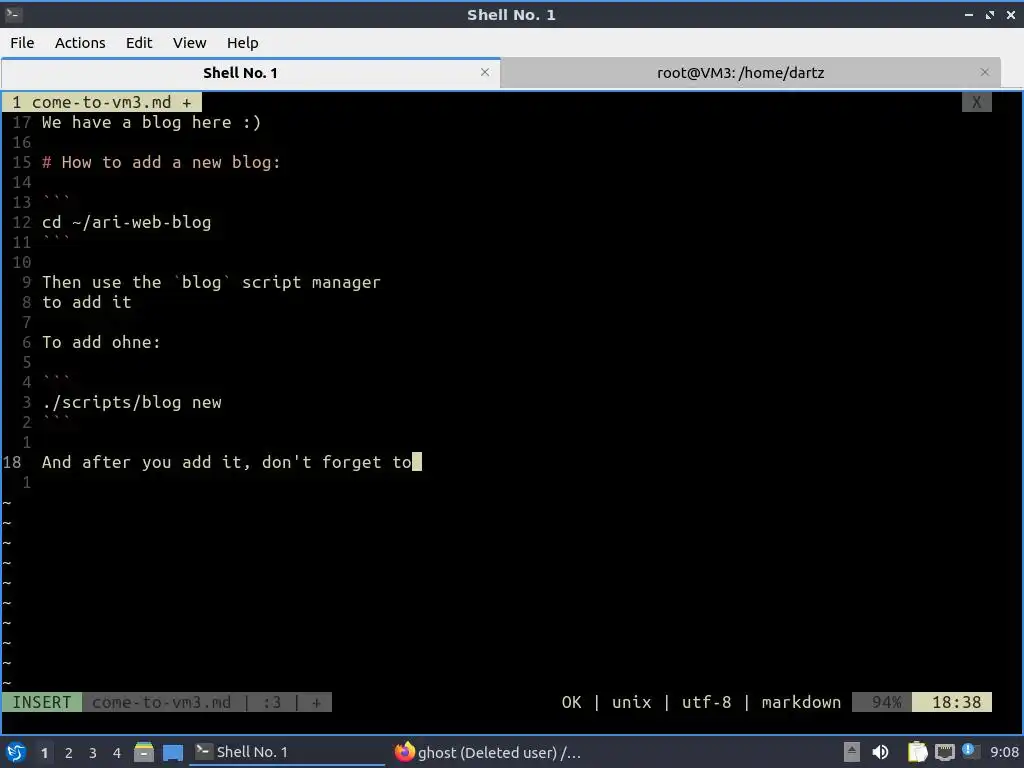Click the network connection tray icon
The image size is (1024, 768).
tap(944, 753)
